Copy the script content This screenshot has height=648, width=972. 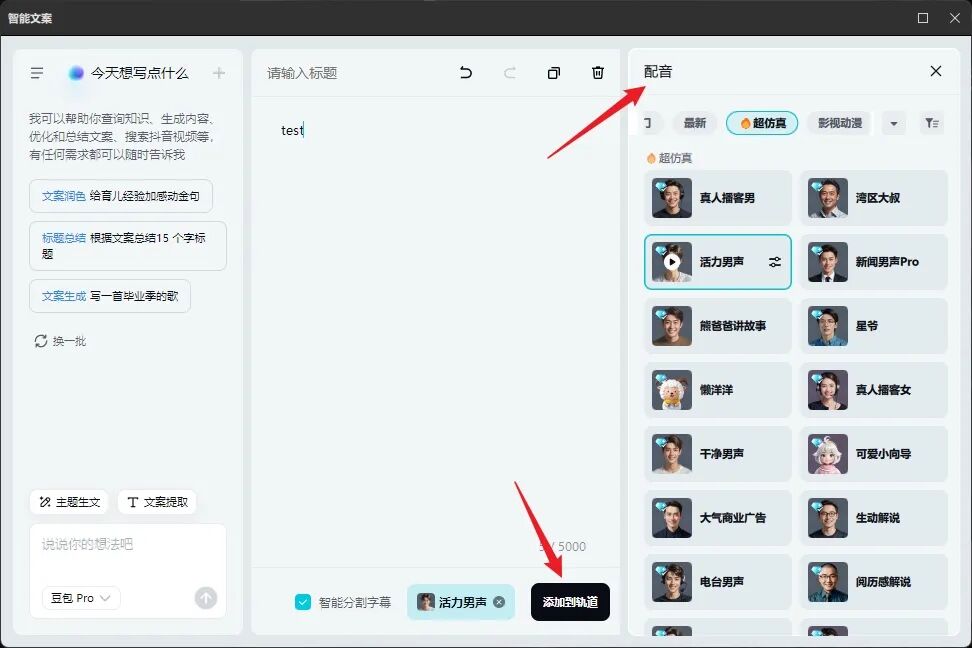(553, 73)
